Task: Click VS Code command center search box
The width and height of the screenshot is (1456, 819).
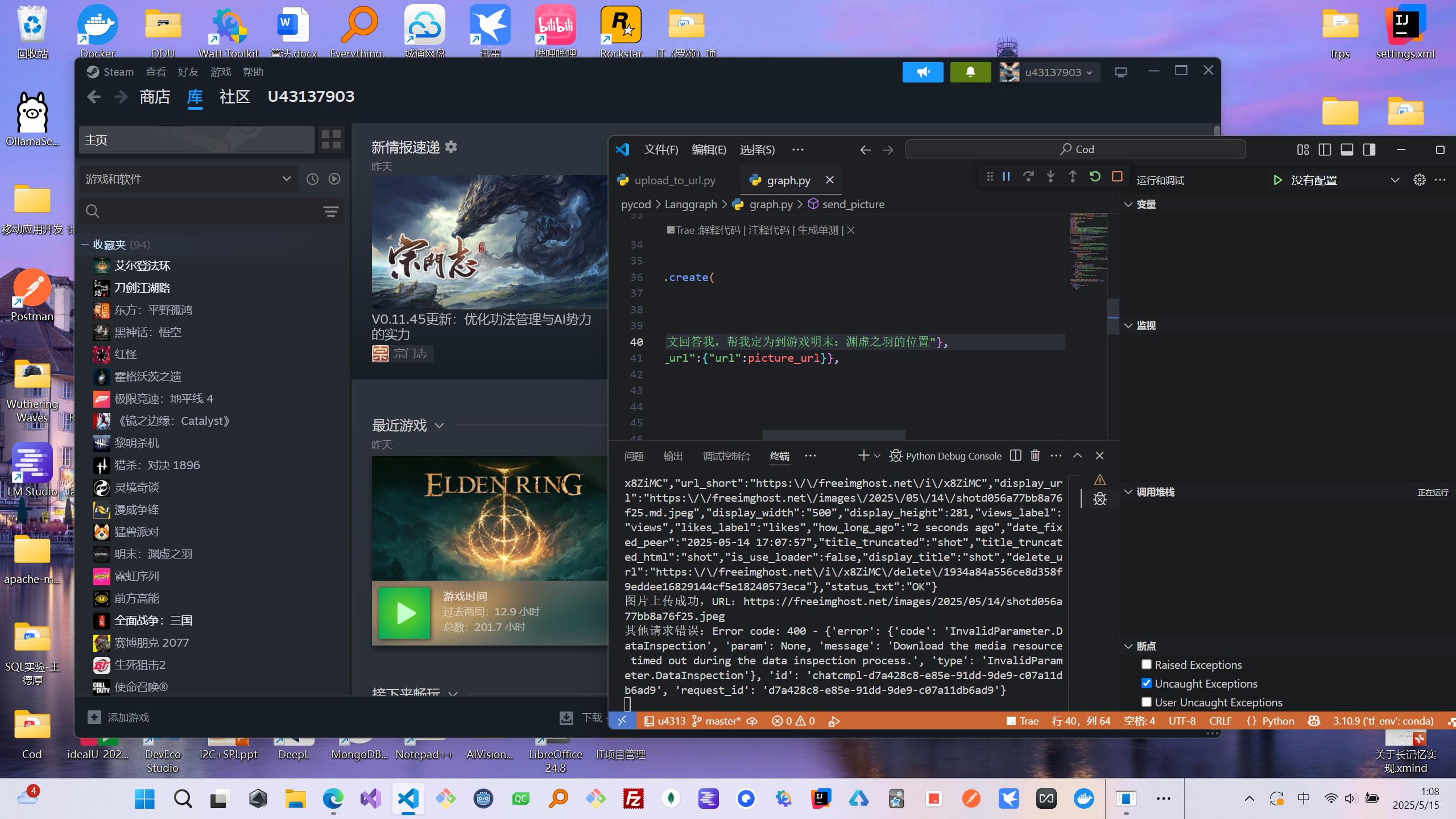Action: tap(1076, 150)
